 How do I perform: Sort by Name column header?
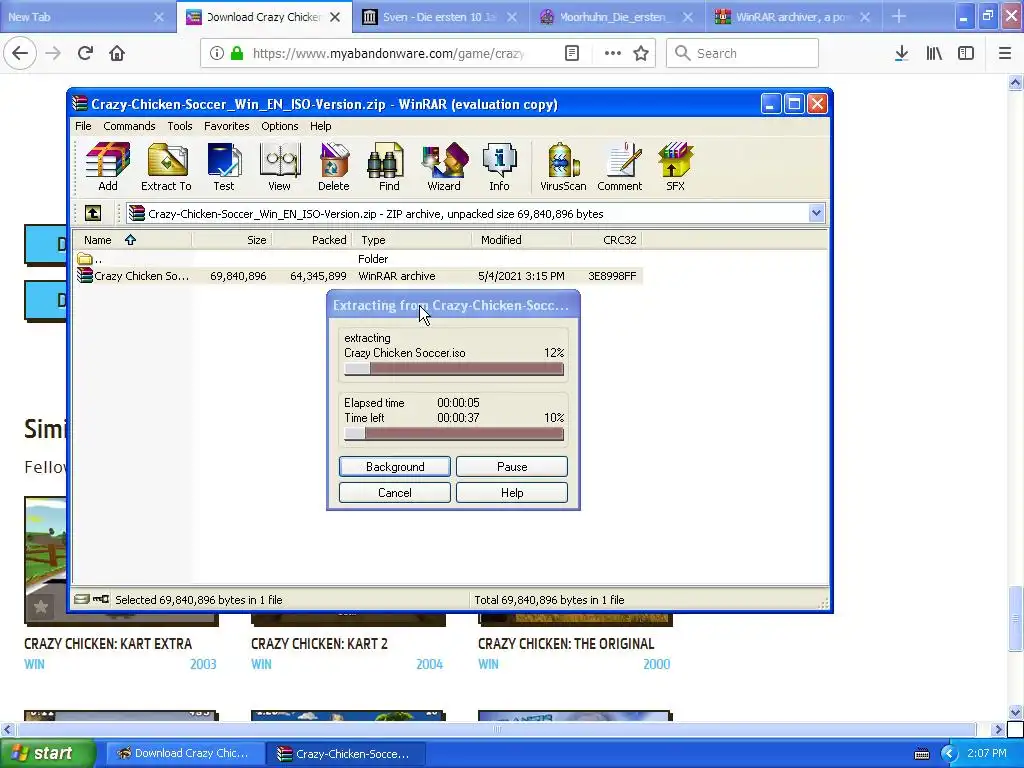[x=133, y=240]
